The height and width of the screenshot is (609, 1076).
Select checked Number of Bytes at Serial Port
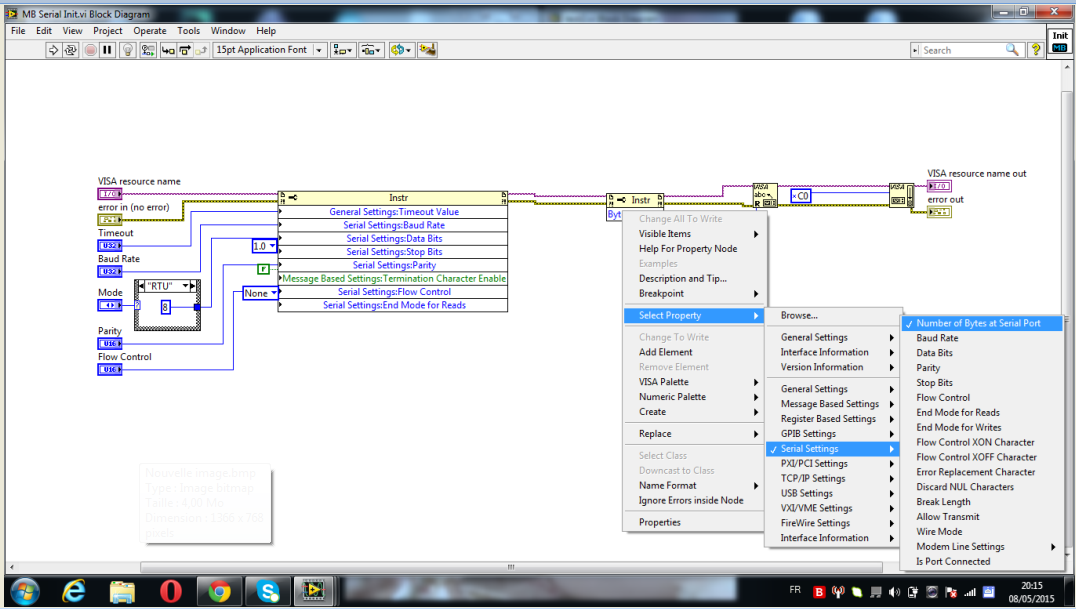pyautogui.click(x=982, y=323)
